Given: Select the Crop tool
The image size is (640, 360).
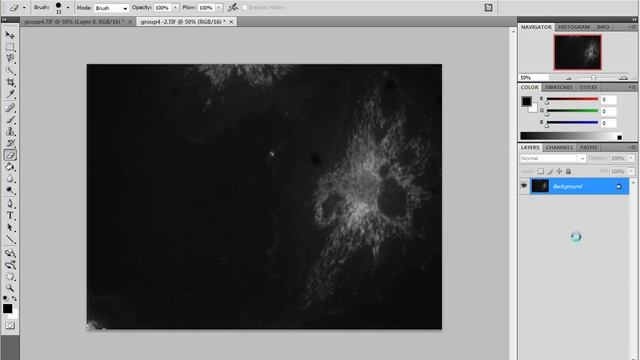Looking at the screenshot, I should pyautogui.click(x=10, y=82).
